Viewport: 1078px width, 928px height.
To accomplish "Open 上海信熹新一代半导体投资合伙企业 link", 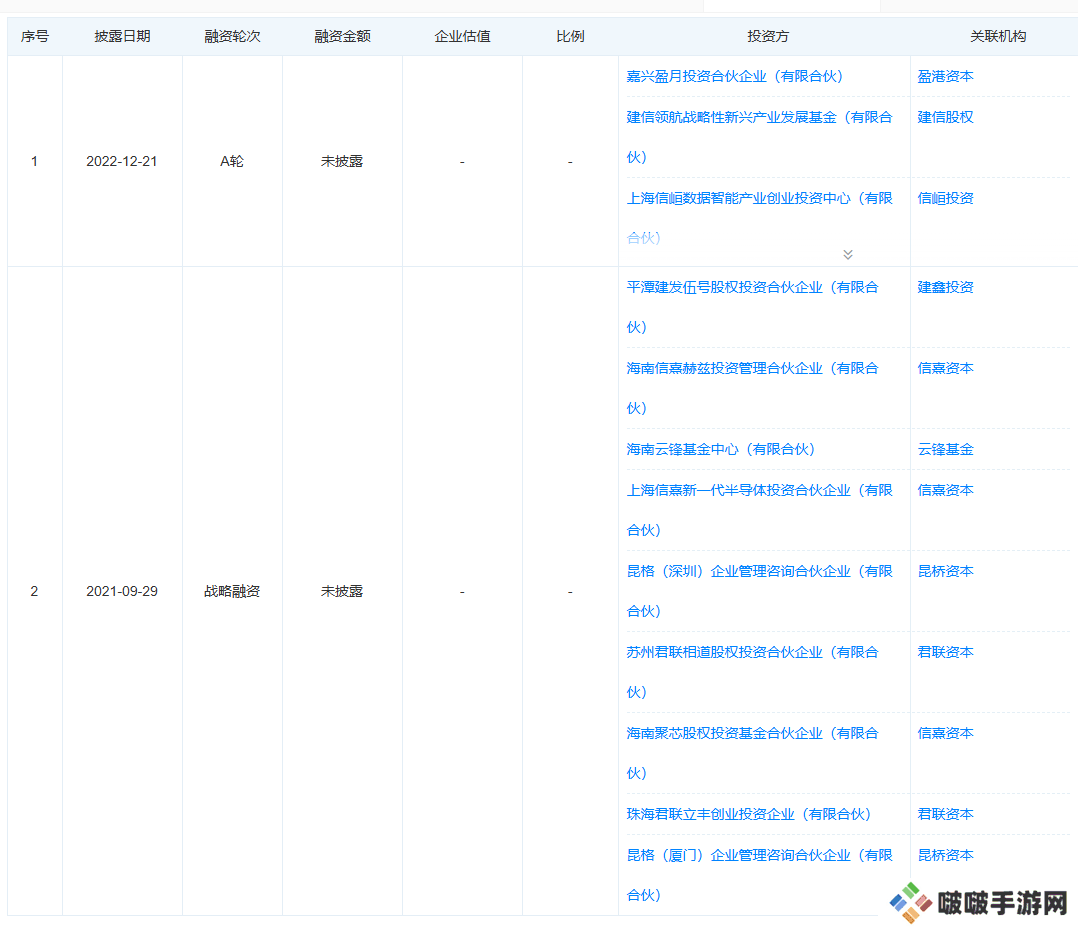I will [x=759, y=510].
